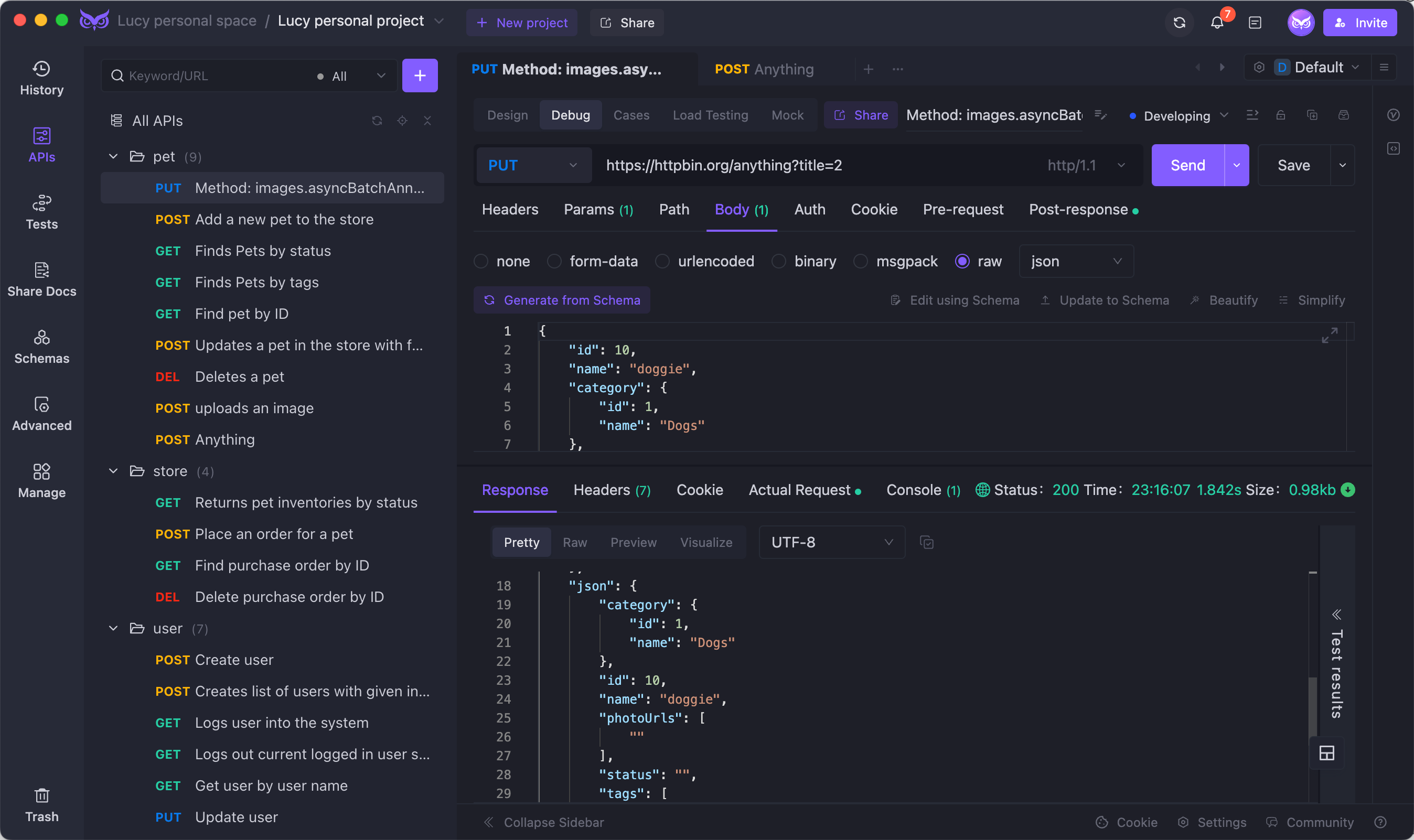Open the Console response tab
The height and width of the screenshot is (840, 1414).
(923, 490)
